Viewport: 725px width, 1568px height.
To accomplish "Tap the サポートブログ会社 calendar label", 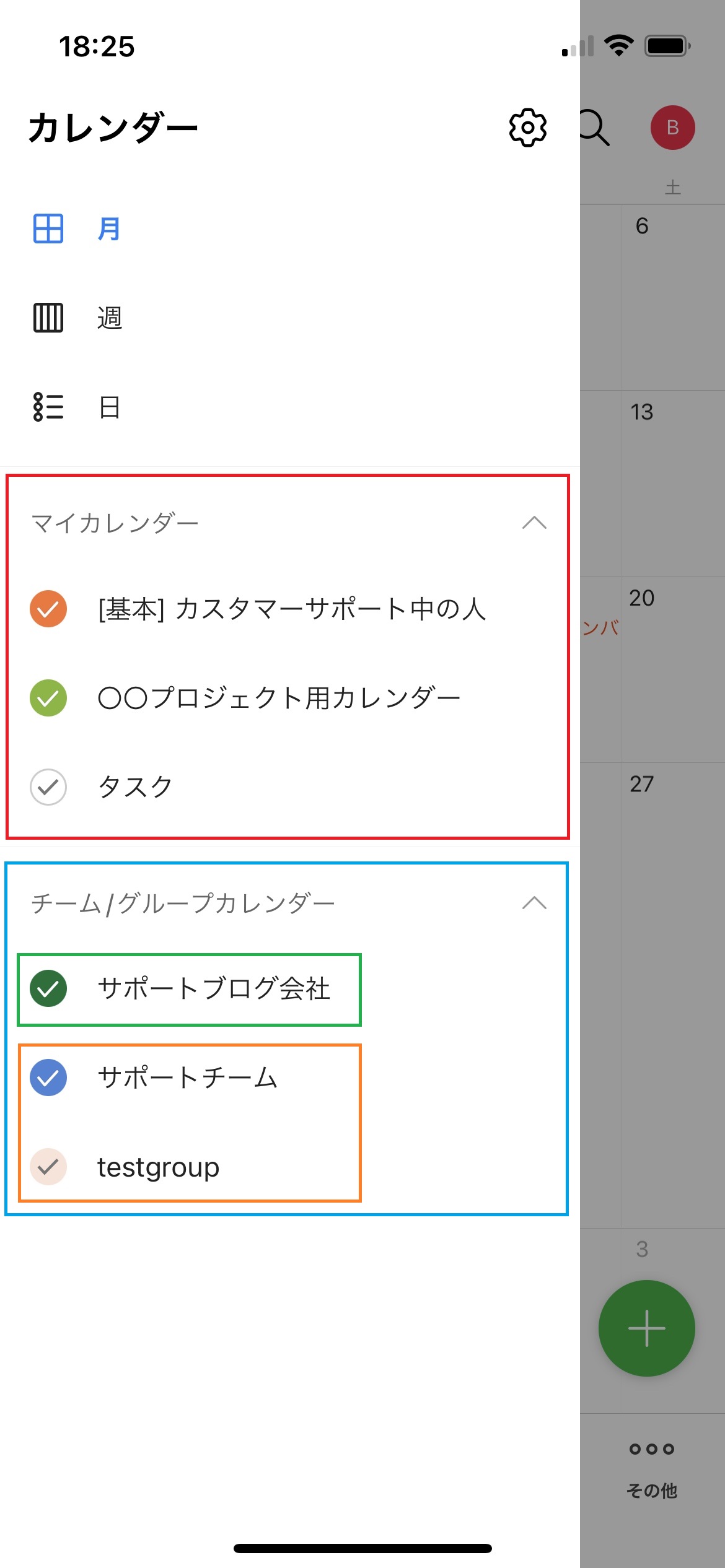I will tap(214, 989).
